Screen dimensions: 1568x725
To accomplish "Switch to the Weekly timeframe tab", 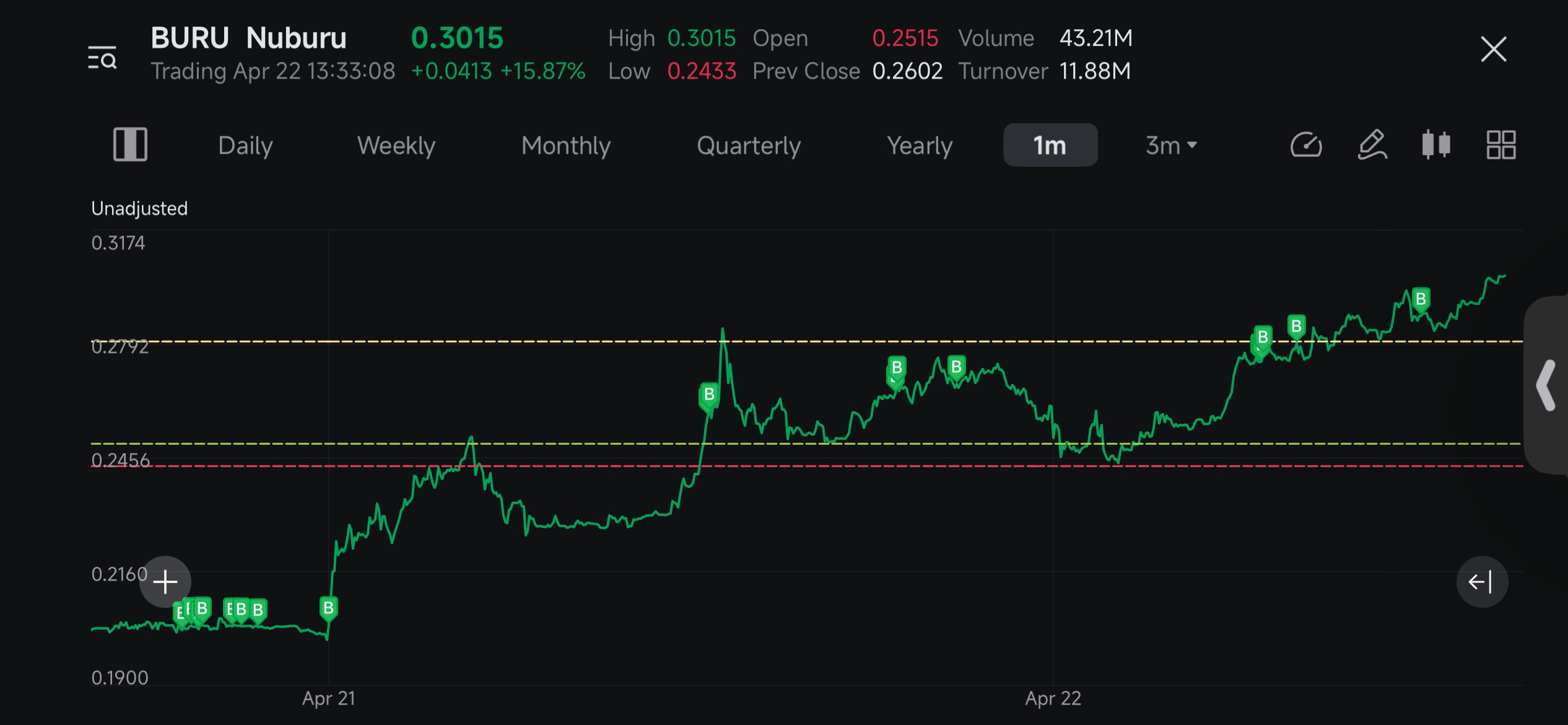I will point(396,146).
